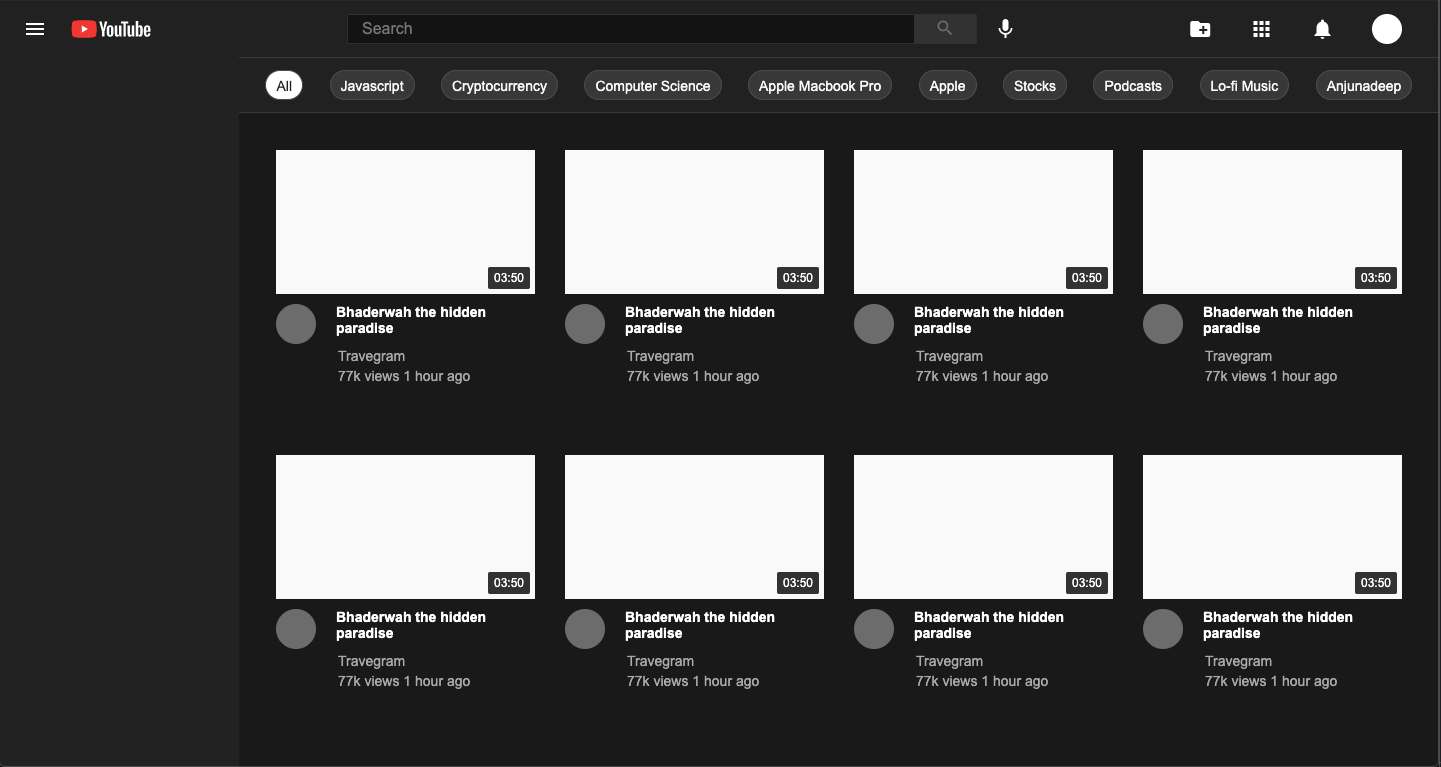The image size is (1441, 767).
Task: Click the search magnifier icon
Action: (x=944, y=29)
